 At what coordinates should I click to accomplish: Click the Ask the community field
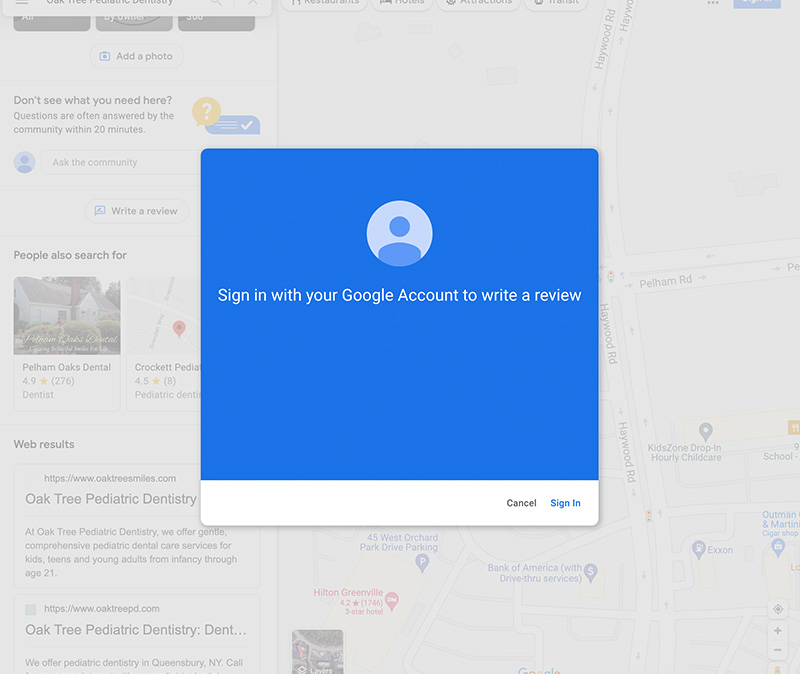click(x=121, y=162)
